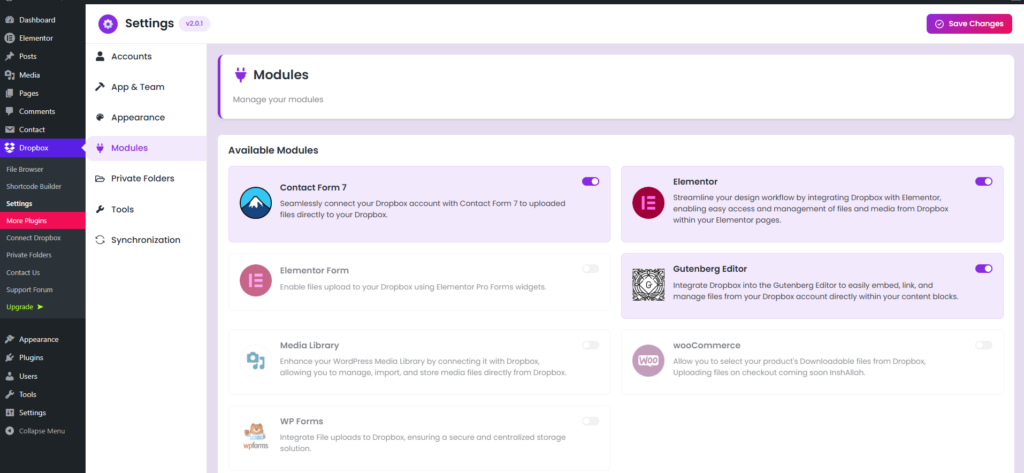Click the Users person icon in admin menu
The image size is (1024, 473).
pyautogui.click(x=10, y=376)
